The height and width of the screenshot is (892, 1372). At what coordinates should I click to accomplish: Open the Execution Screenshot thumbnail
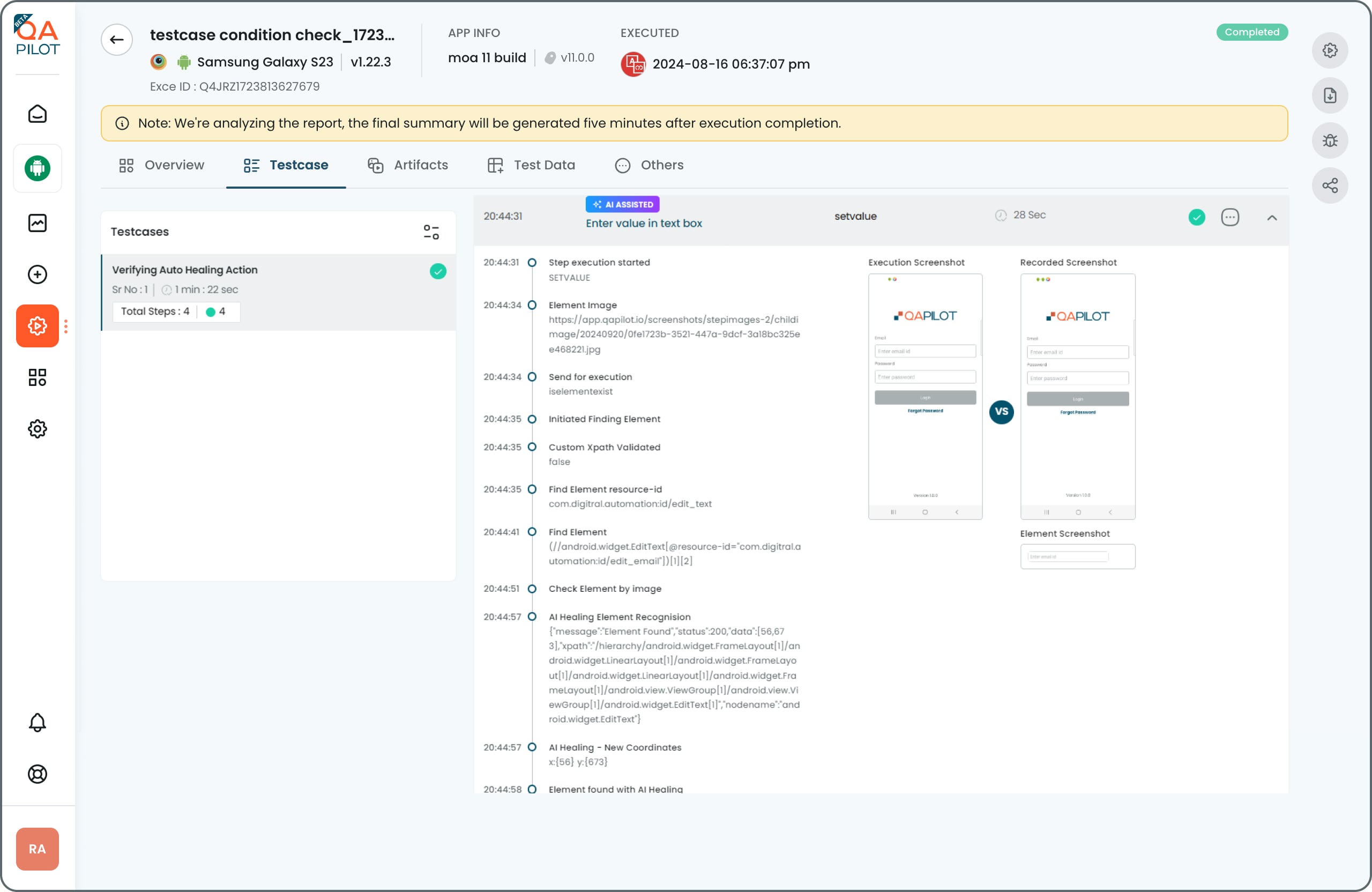click(x=924, y=397)
